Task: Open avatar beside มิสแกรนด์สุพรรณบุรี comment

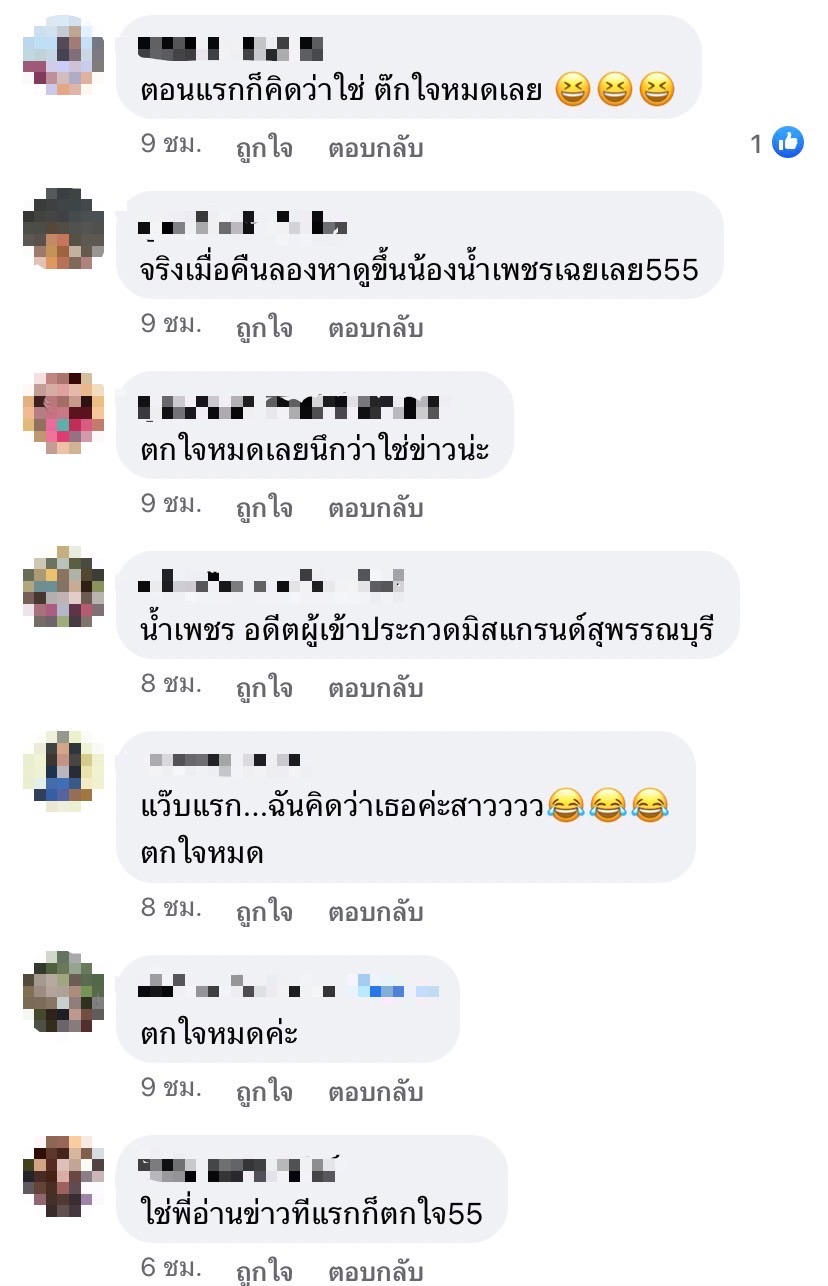Action: pyautogui.click(x=64, y=587)
